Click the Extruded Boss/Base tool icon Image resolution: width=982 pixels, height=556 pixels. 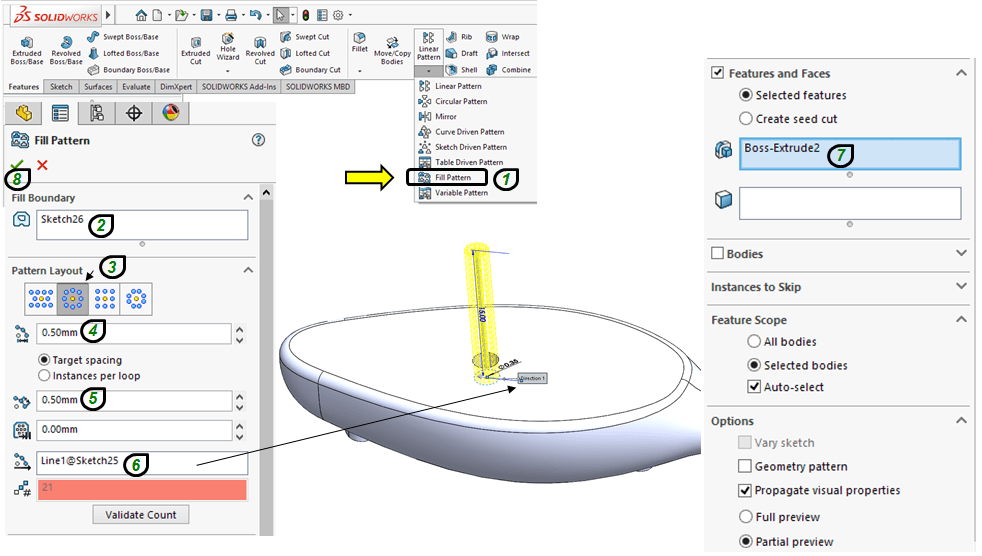pos(27,42)
